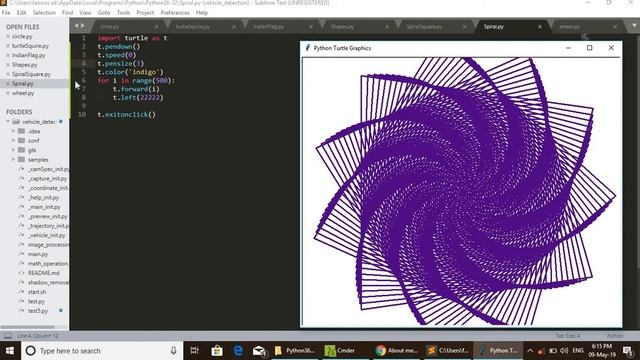Open the tab list dropdown arrow
This screenshot has width=640, height=360.
(634, 26)
